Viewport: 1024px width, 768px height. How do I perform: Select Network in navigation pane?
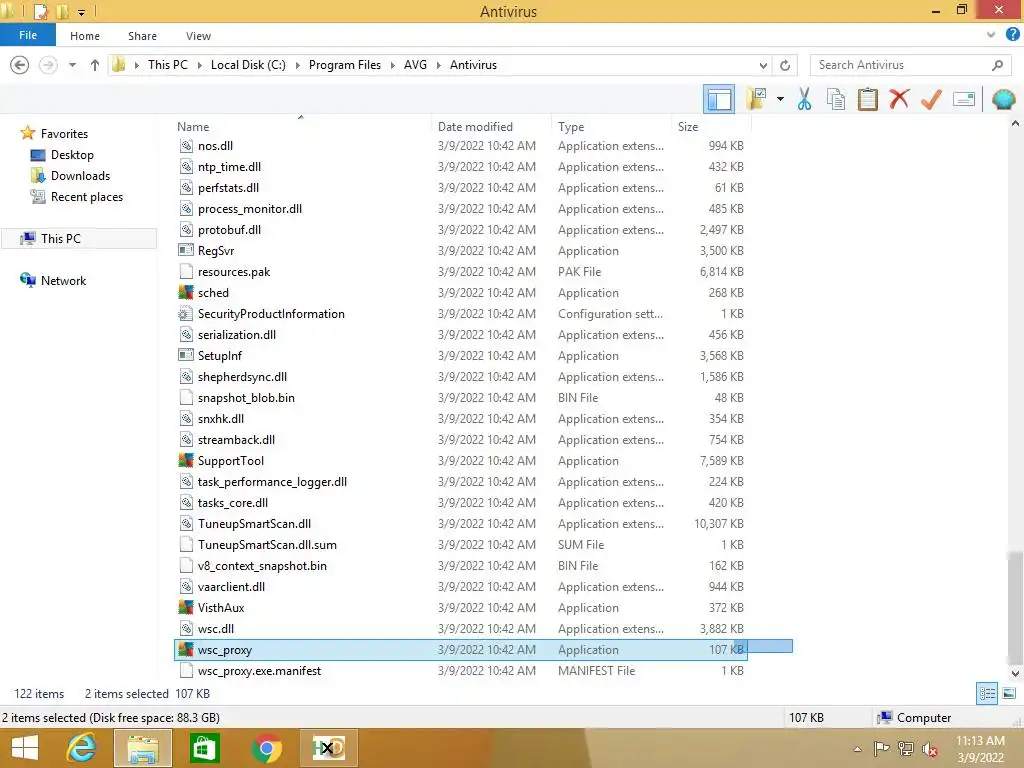click(63, 280)
